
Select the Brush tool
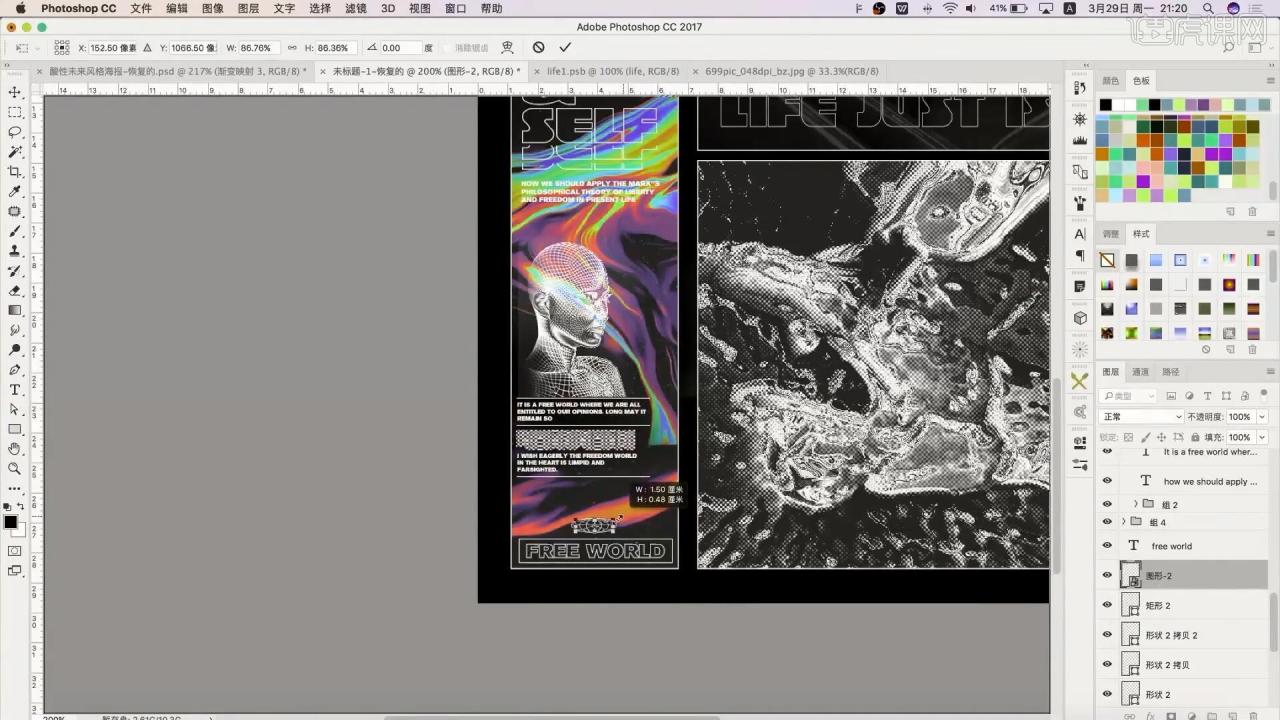pos(15,231)
